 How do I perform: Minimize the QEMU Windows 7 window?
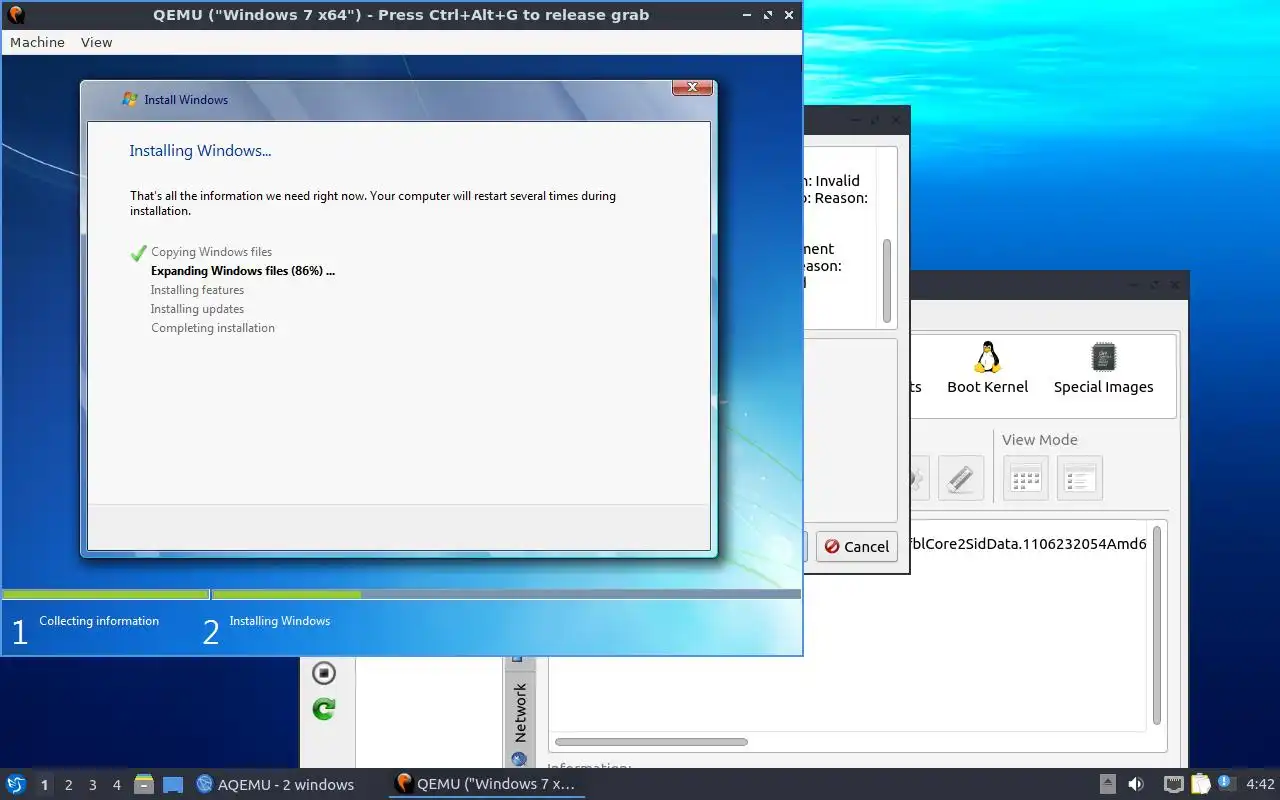point(747,15)
